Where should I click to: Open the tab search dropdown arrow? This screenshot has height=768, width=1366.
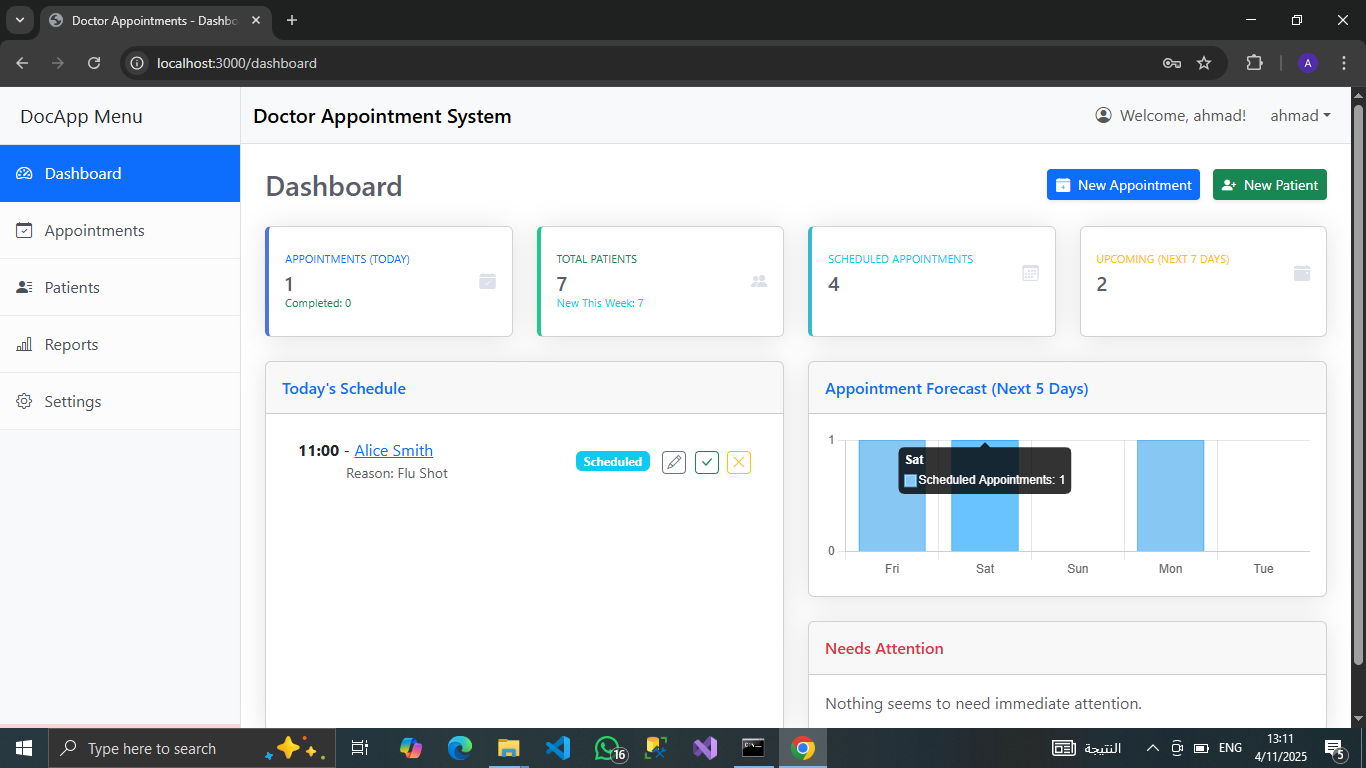19,20
